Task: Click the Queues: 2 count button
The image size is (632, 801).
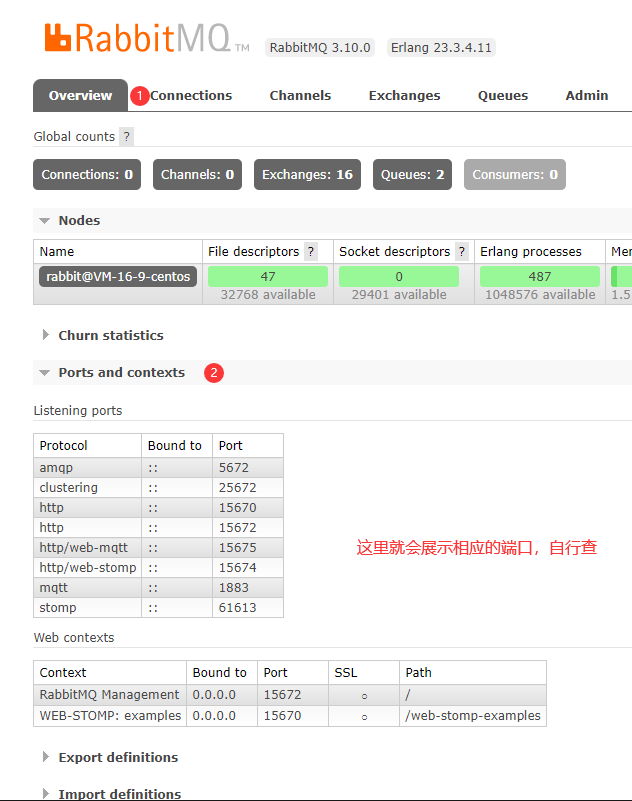Action: coord(412,175)
